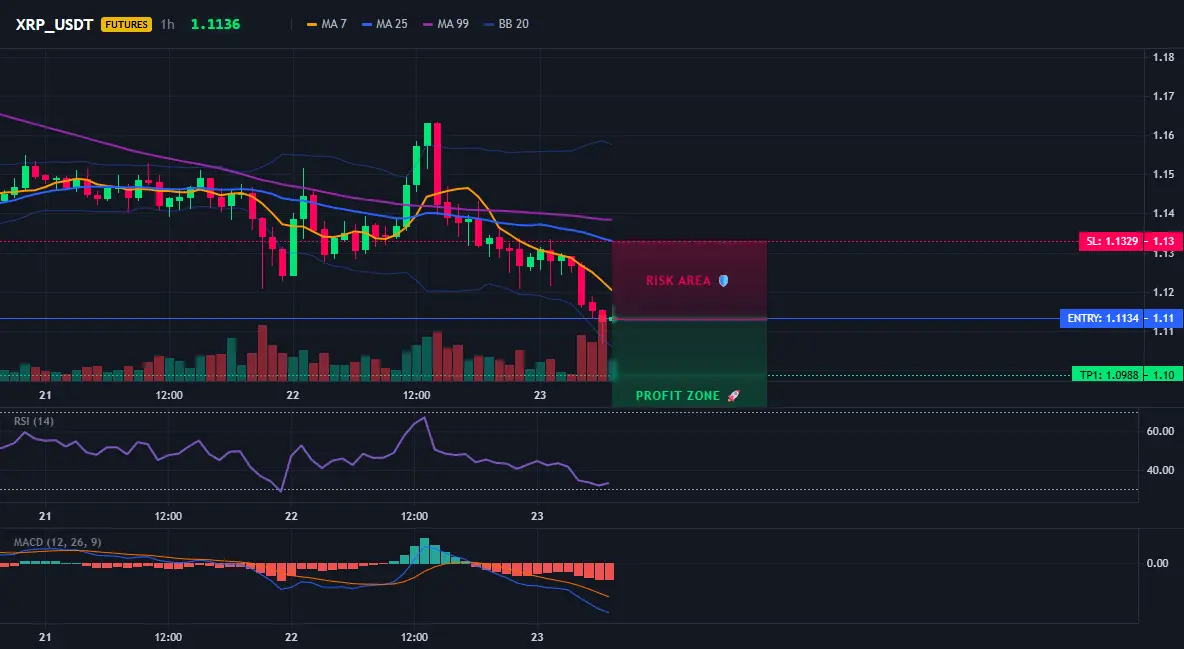
Task: Click the 1.14 price axis label
Action: [x=1164, y=213]
